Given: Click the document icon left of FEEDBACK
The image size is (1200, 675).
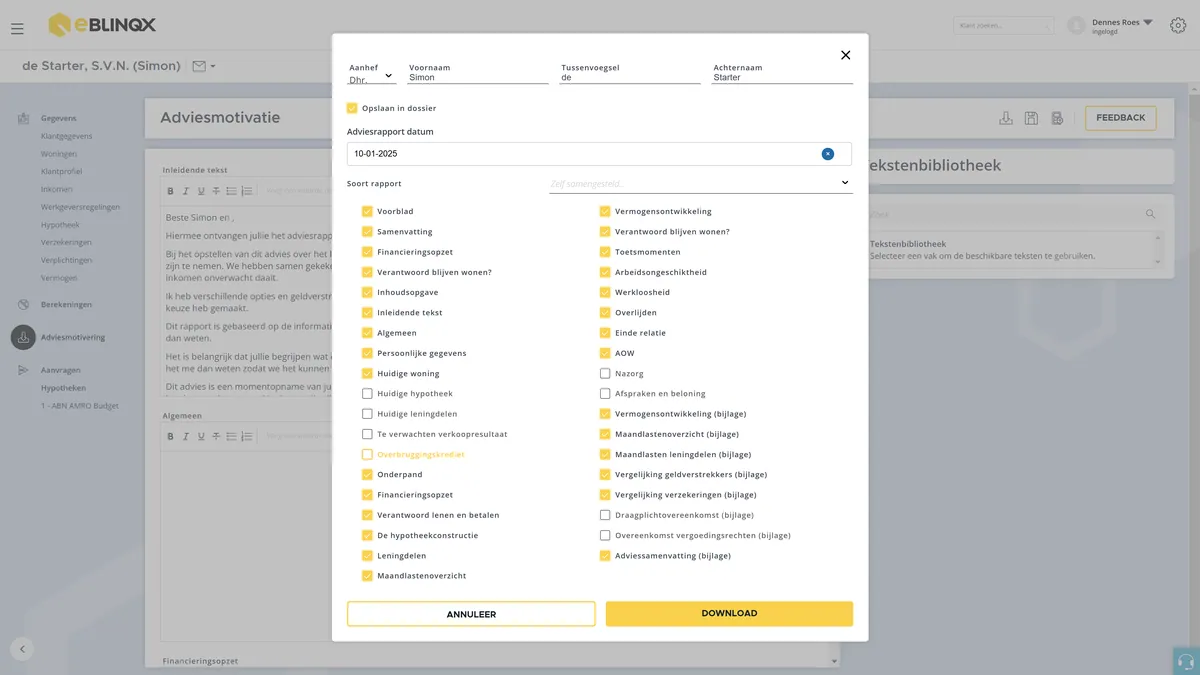Looking at the screenshot, I should [x=1057, y=118].
